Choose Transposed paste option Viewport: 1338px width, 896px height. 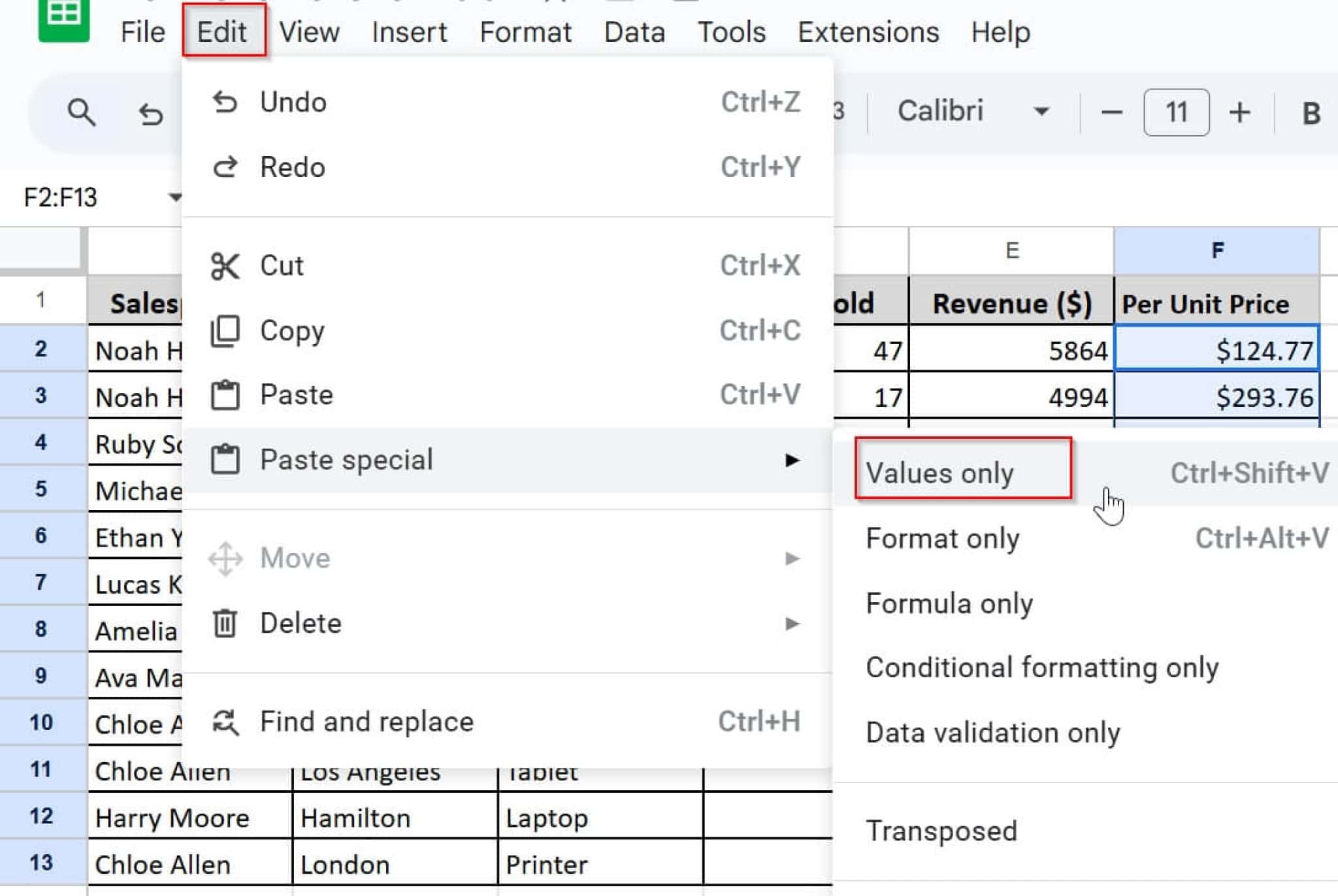tap(941, 830)
